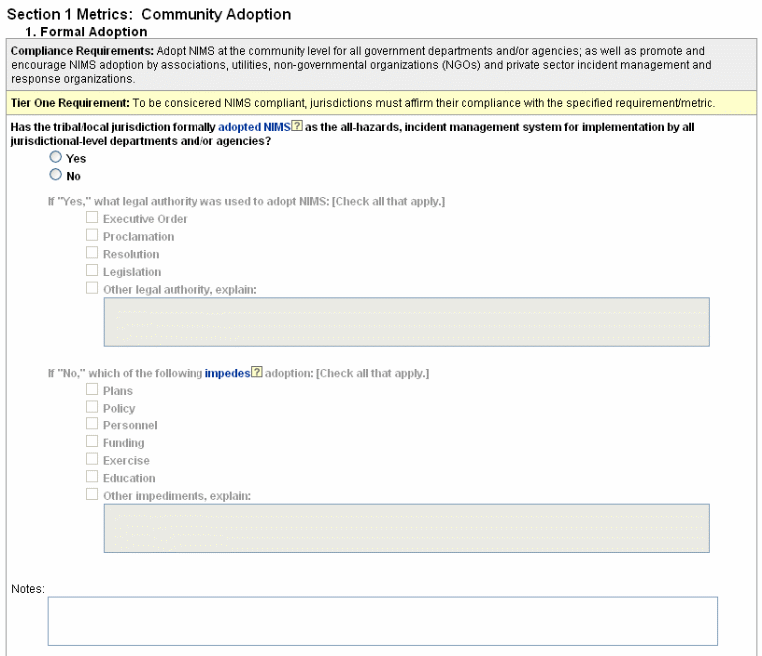Click the help icon beside impedes

[x=257, y=374]
